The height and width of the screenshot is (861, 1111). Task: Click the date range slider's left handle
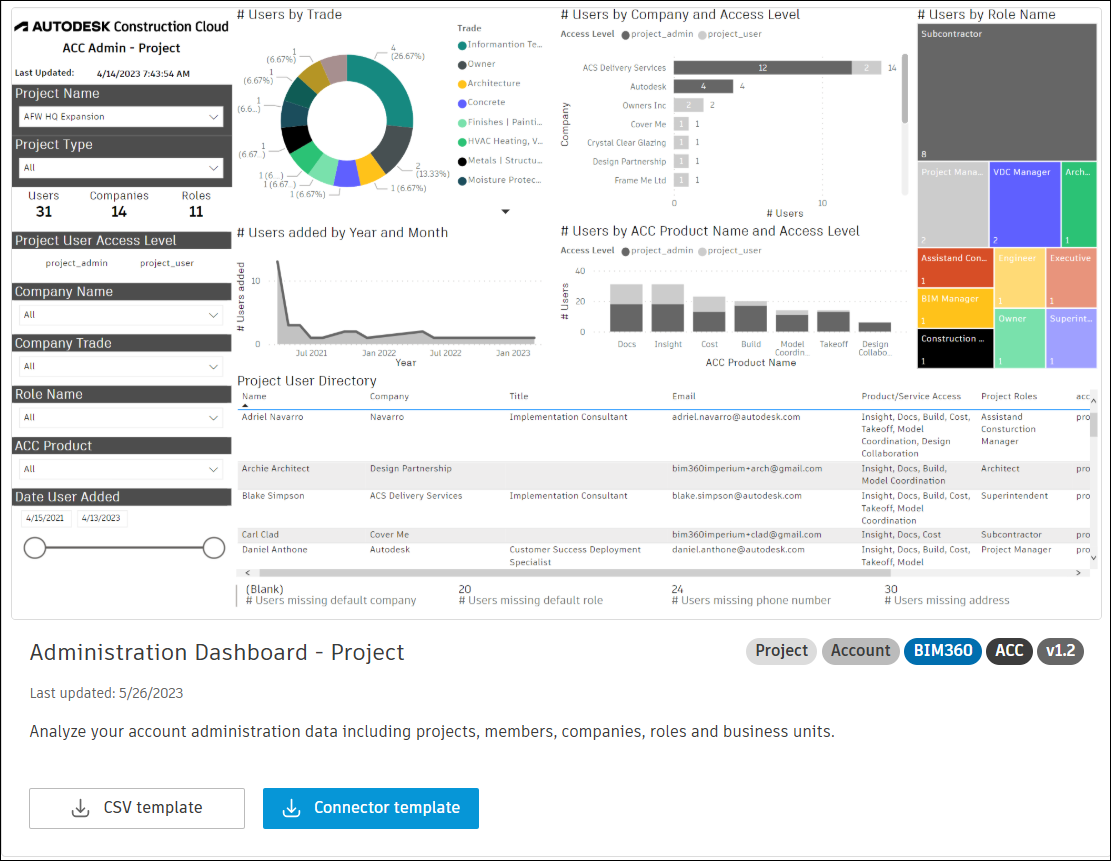coord(35,548)
